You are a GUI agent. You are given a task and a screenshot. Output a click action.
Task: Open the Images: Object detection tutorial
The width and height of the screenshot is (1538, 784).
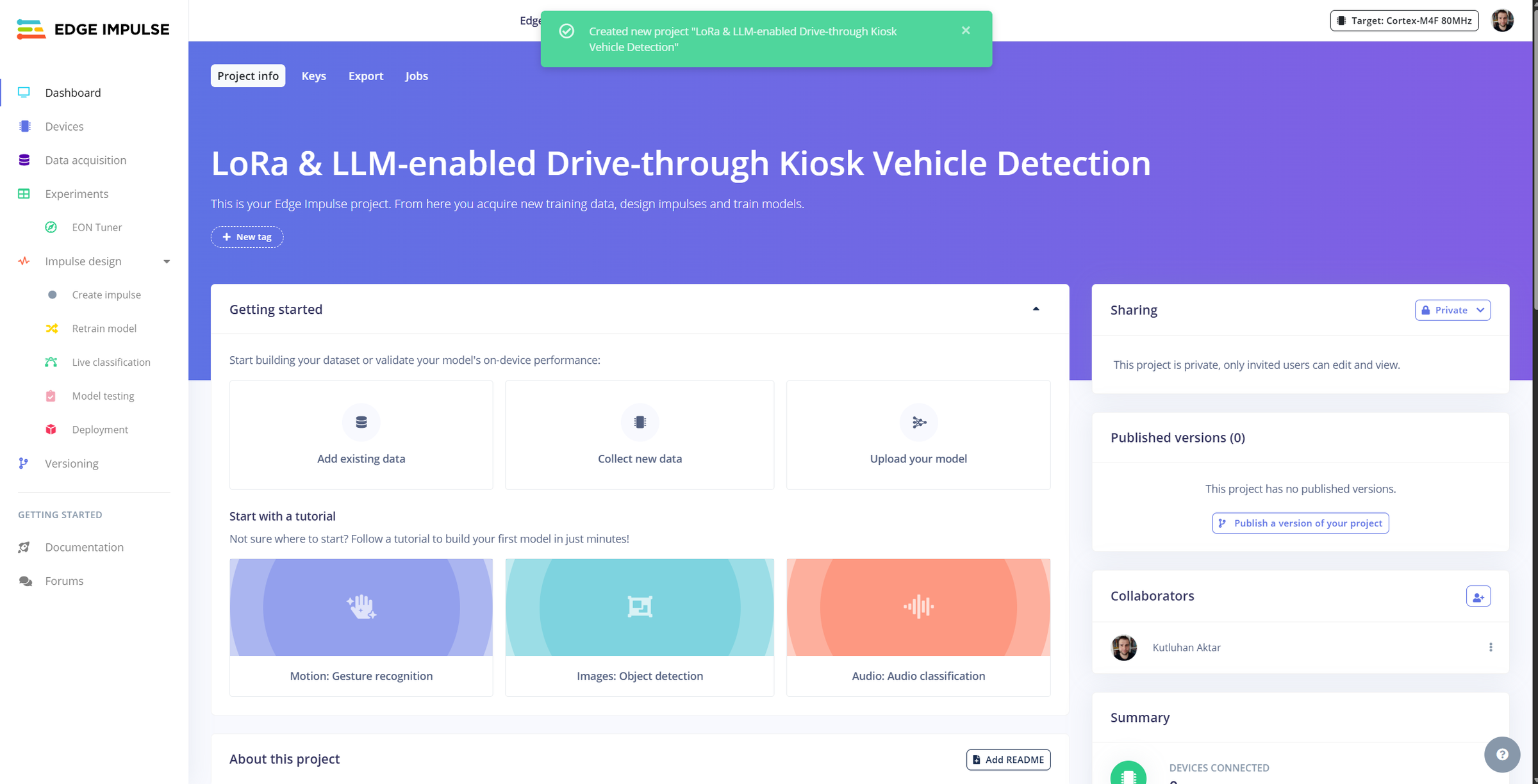(x=640, y=627)
